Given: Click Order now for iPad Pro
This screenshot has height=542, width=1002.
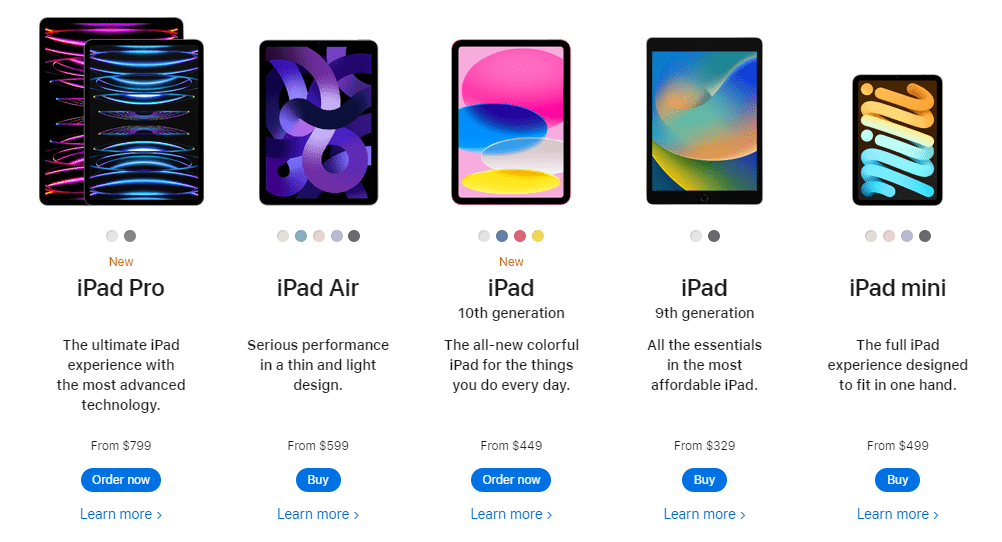Looking at the screenshot, I should [x=121, y=479].
